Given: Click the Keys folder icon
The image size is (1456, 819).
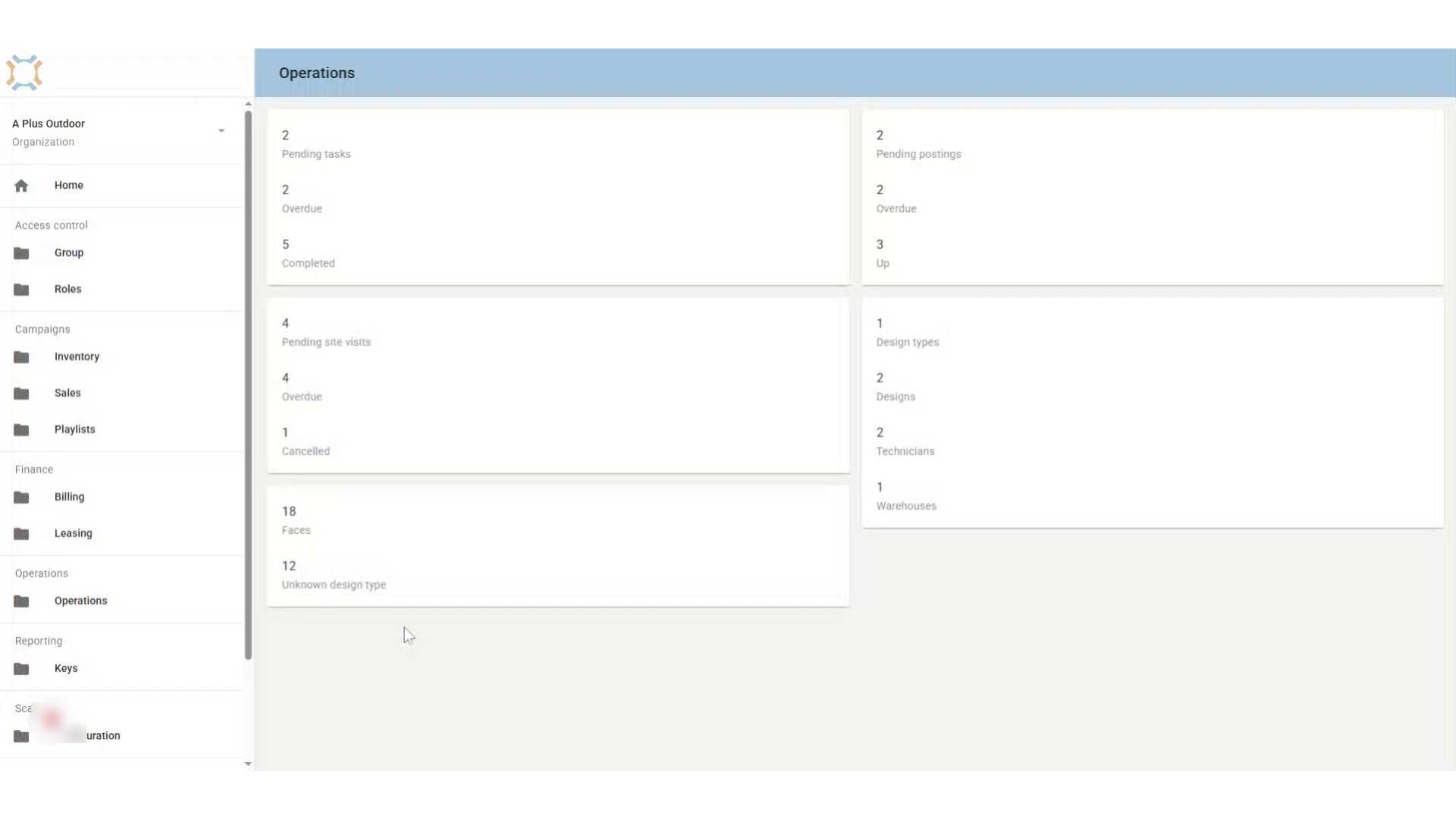Looking at the screenshot, I should pyautogui.click(x=21, y=669).
